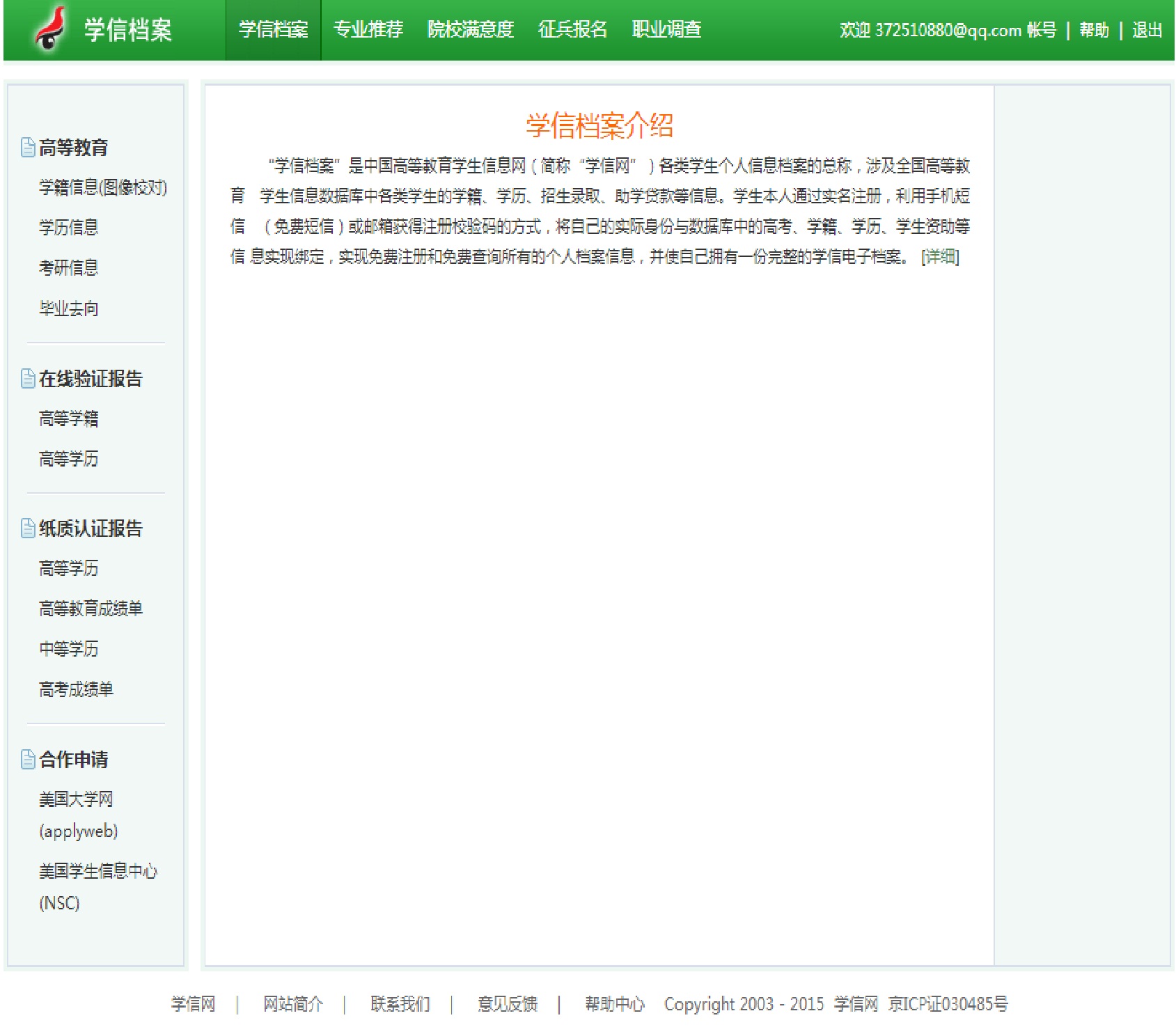Open 高等学籍 under 在线验证报告

(69, 418)
